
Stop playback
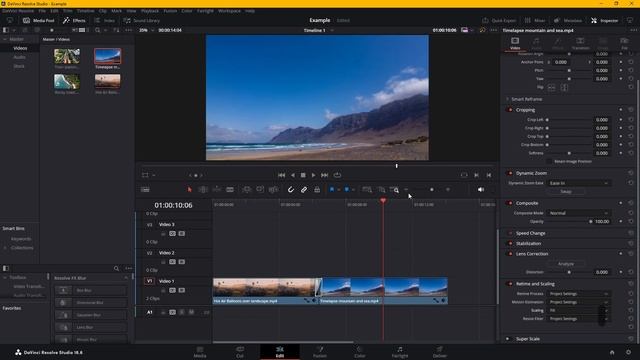pos(303,175)
